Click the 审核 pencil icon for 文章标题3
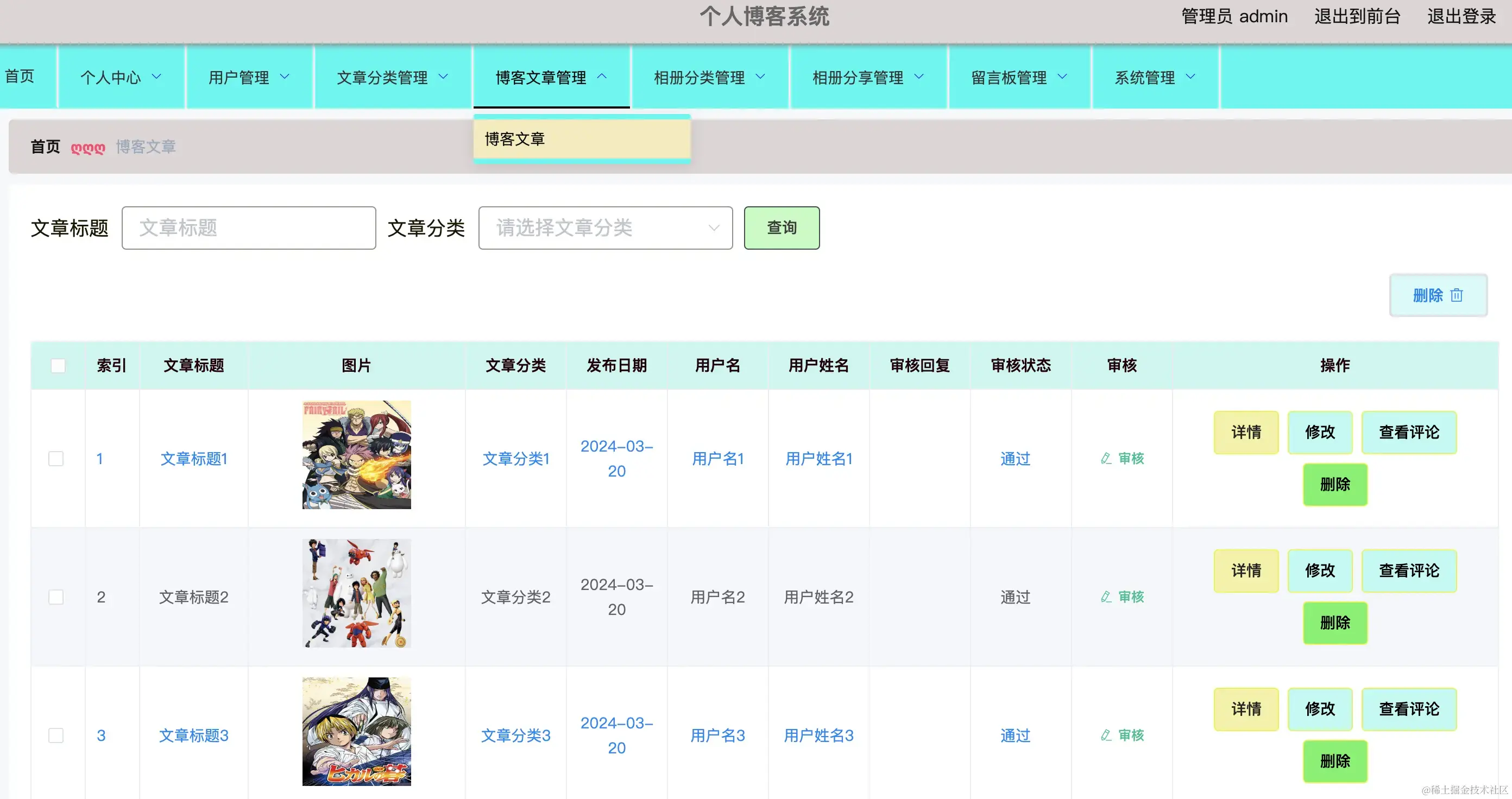 coord(1106,735)
